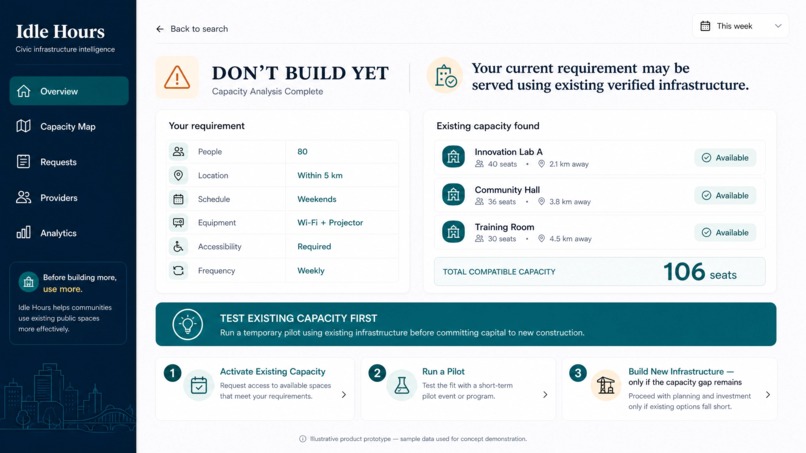Click the 'use more.' highlighted text
Image resolution: width=806 pixels, height=453 pixels.
pos(62,289)
